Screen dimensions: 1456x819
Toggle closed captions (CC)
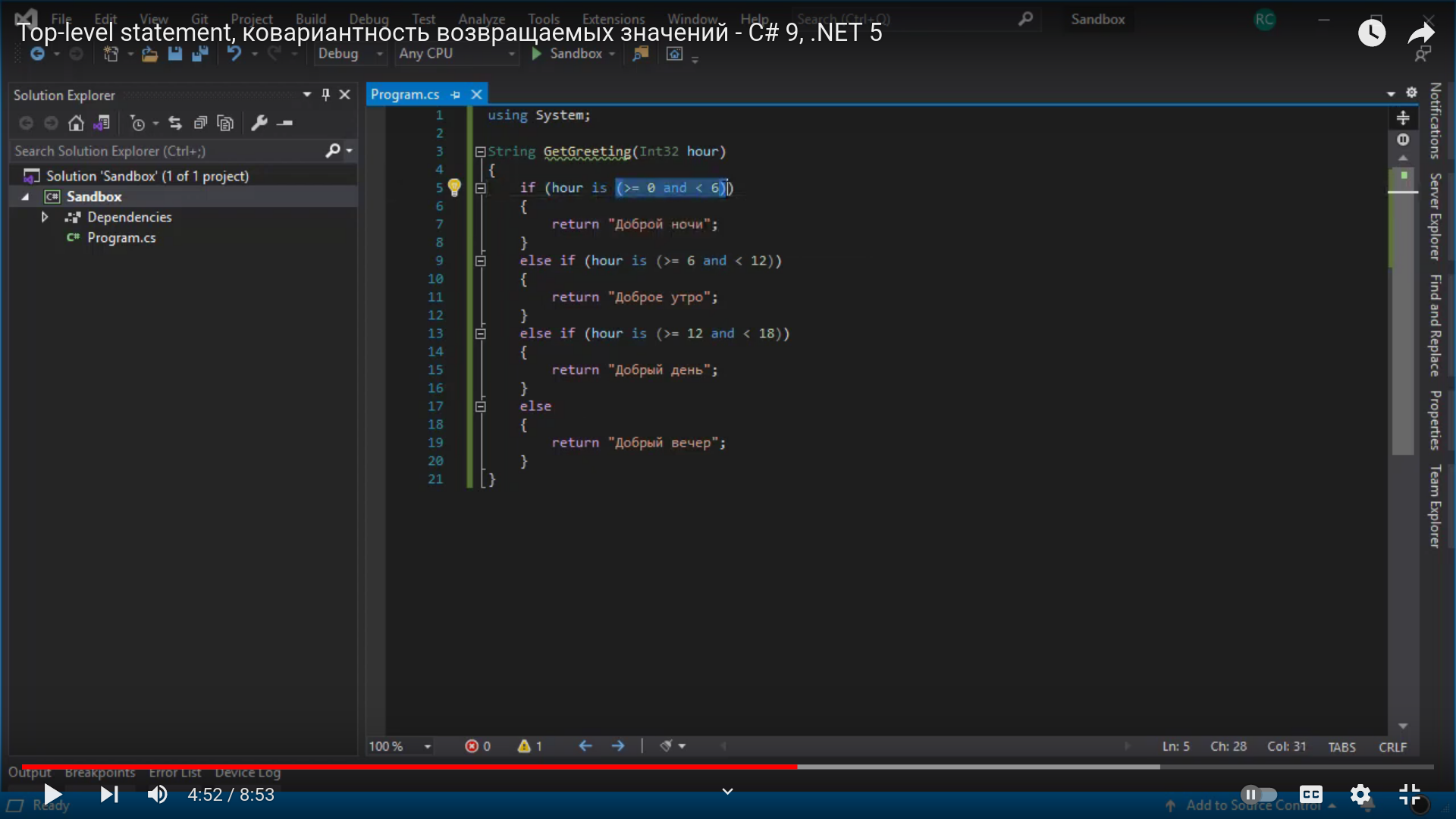[x=1310, y=795]
